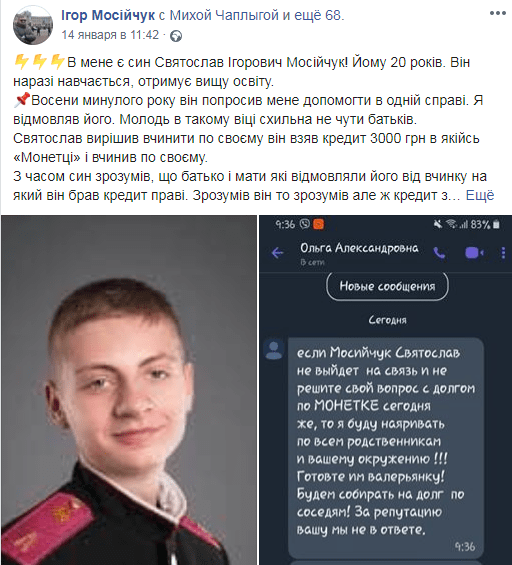Screen dimensions: 512x565
Task: Click the public globe privacy icon
Action: (176, 36)
